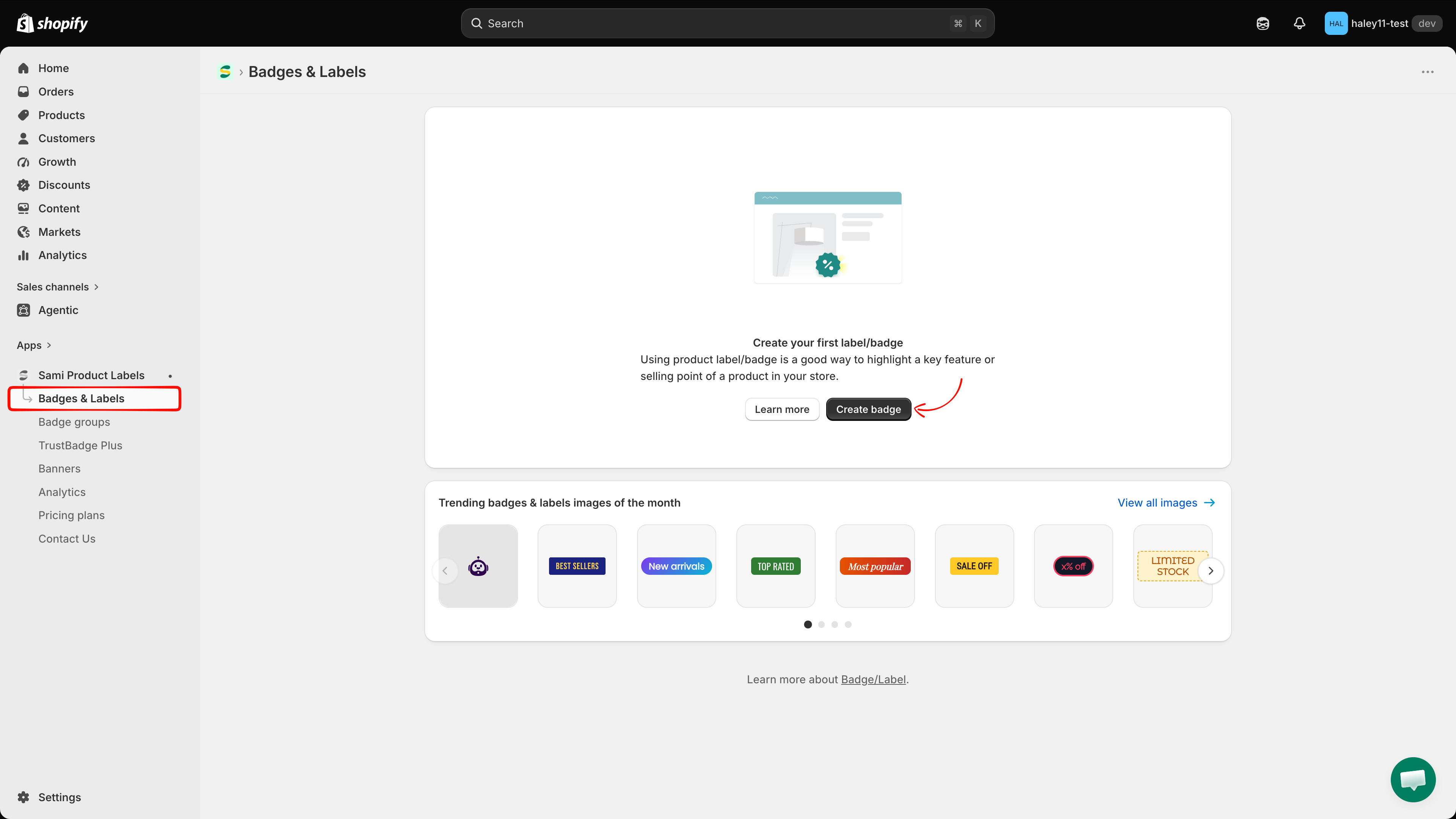Click the Products tag icon

click(23, 115)
